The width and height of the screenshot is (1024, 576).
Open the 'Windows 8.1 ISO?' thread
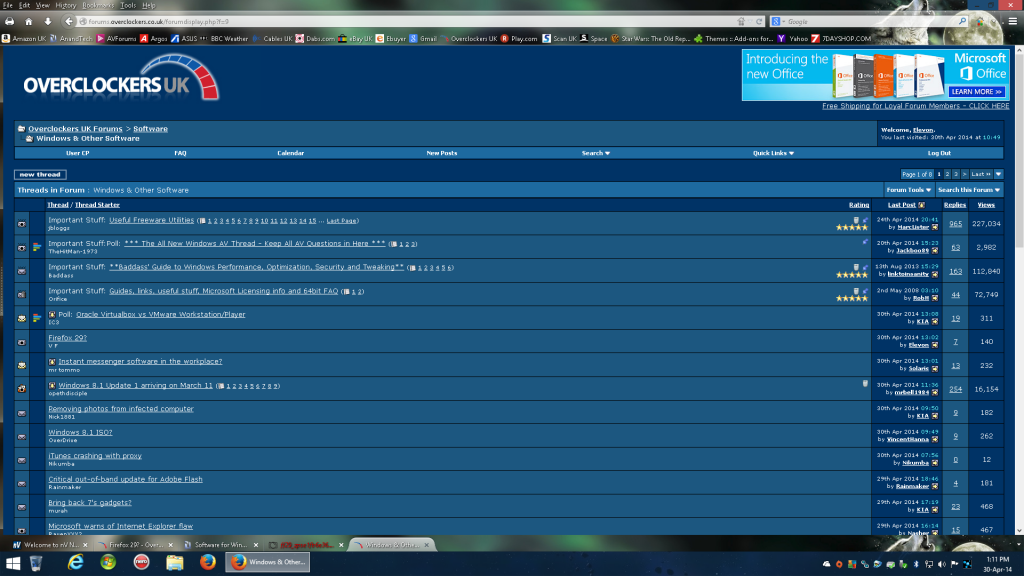point(80,432)
